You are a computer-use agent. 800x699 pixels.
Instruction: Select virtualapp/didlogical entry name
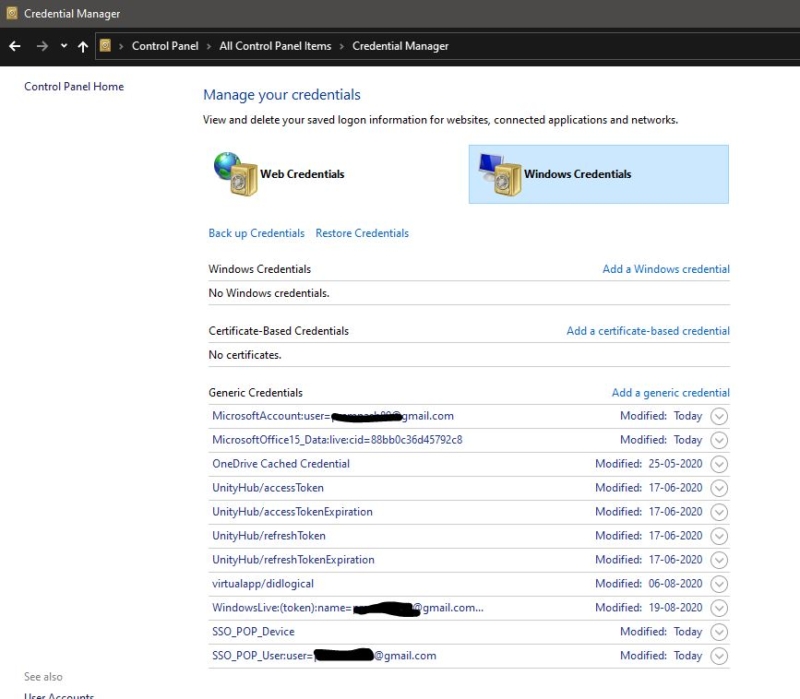click(x=263, y=584)
